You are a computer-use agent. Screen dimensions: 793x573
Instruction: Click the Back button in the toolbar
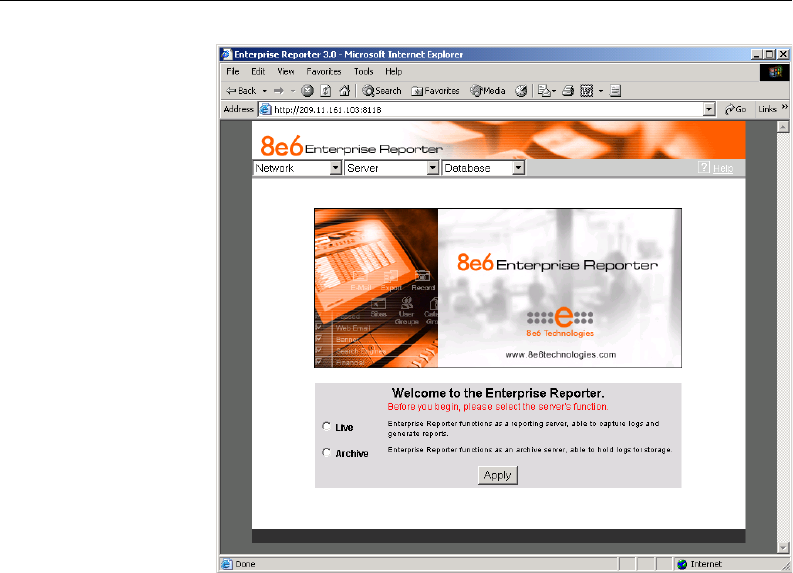(242, 91)
